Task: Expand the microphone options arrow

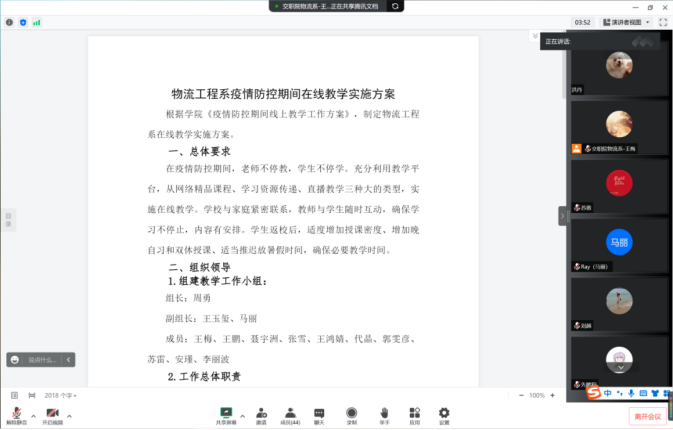Action: click(x=33, y=414)
